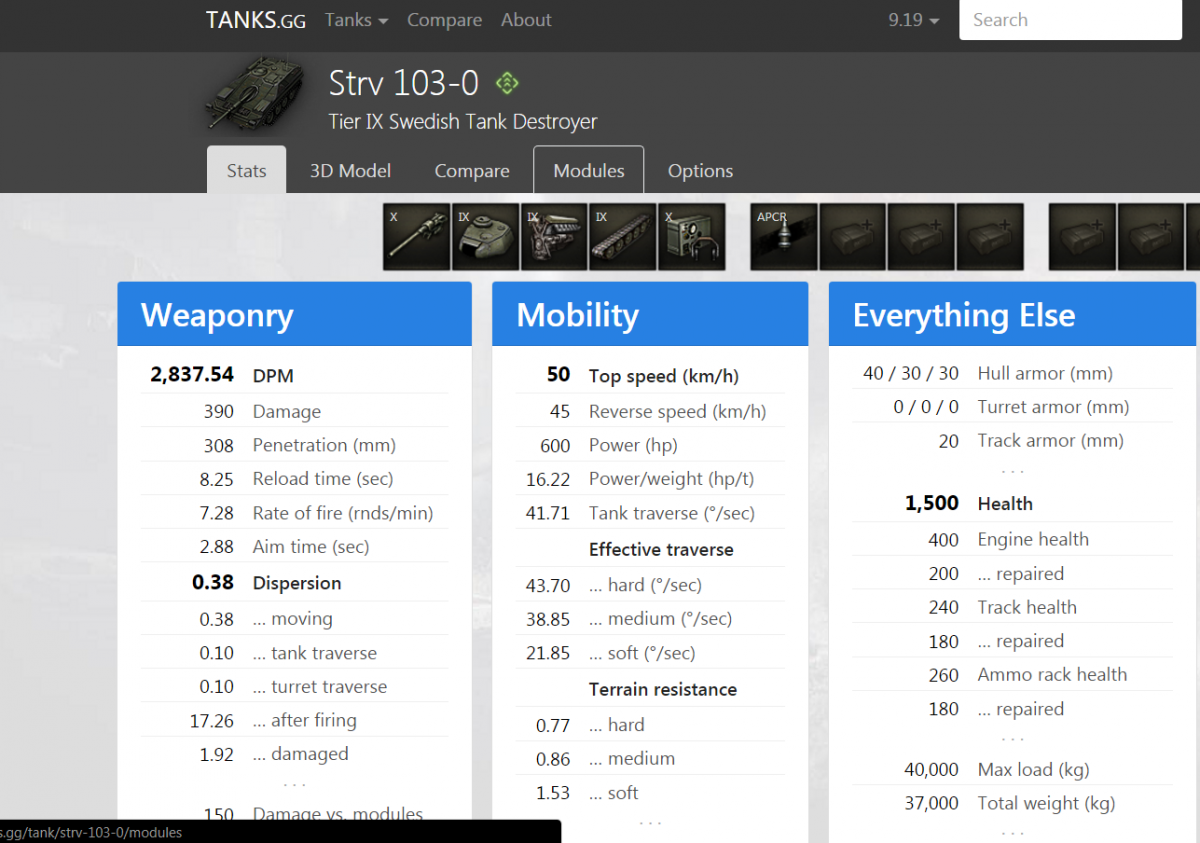The height and width of the screenshot is (843, 1200).
Task: Select the tier X radio module icon
Action: coord(692,237)
